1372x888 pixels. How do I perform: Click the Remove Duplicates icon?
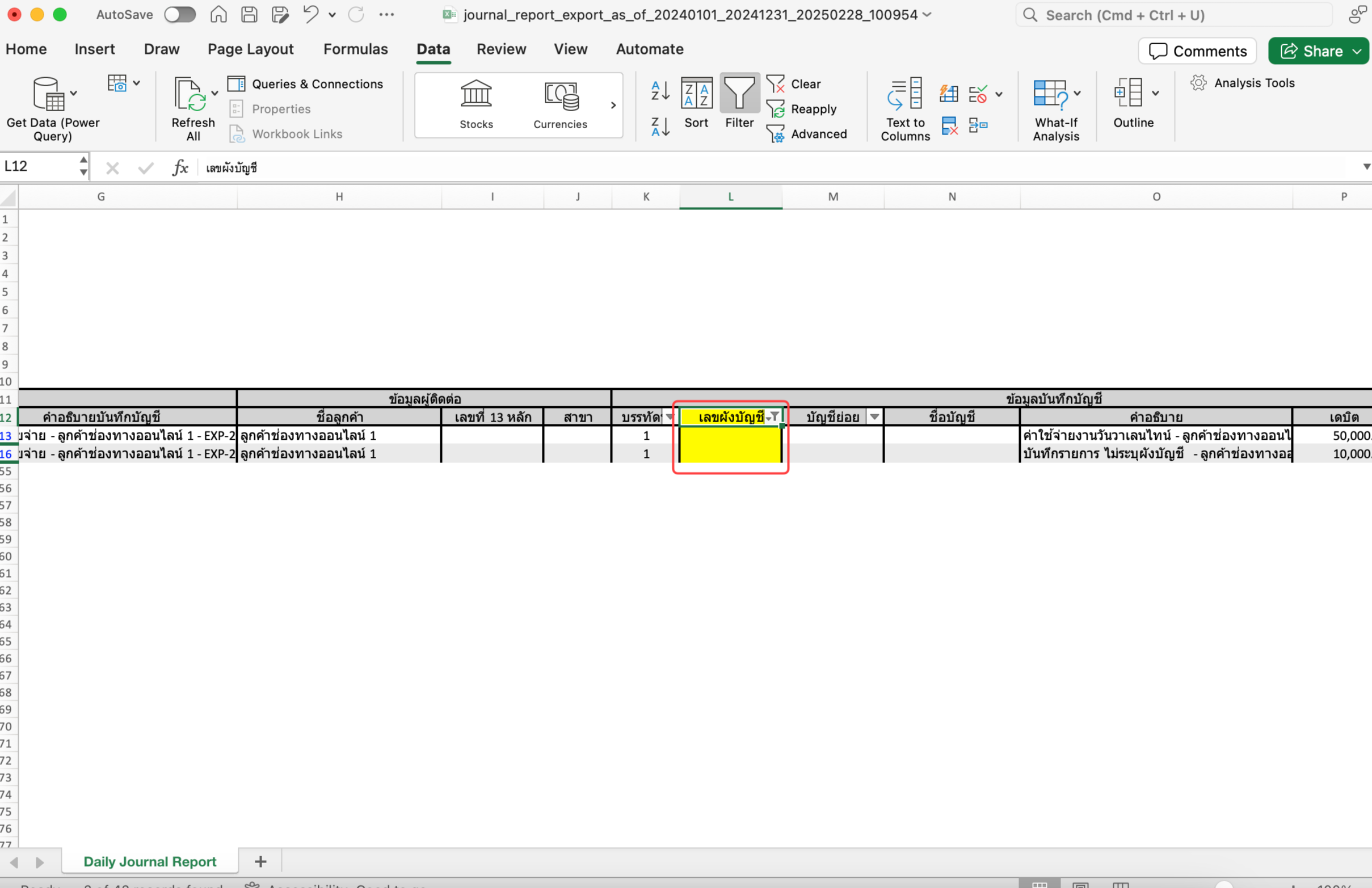click(949, 125)
